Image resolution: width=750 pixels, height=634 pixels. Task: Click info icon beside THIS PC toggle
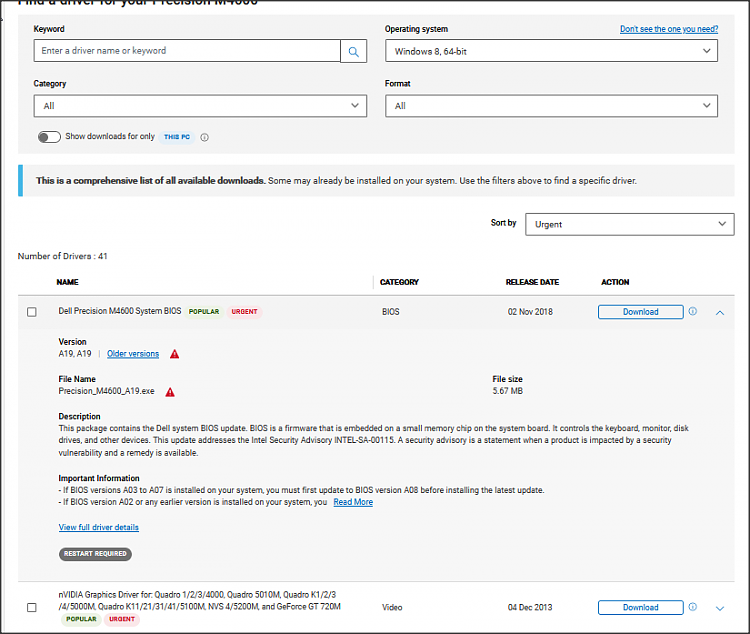204,137
